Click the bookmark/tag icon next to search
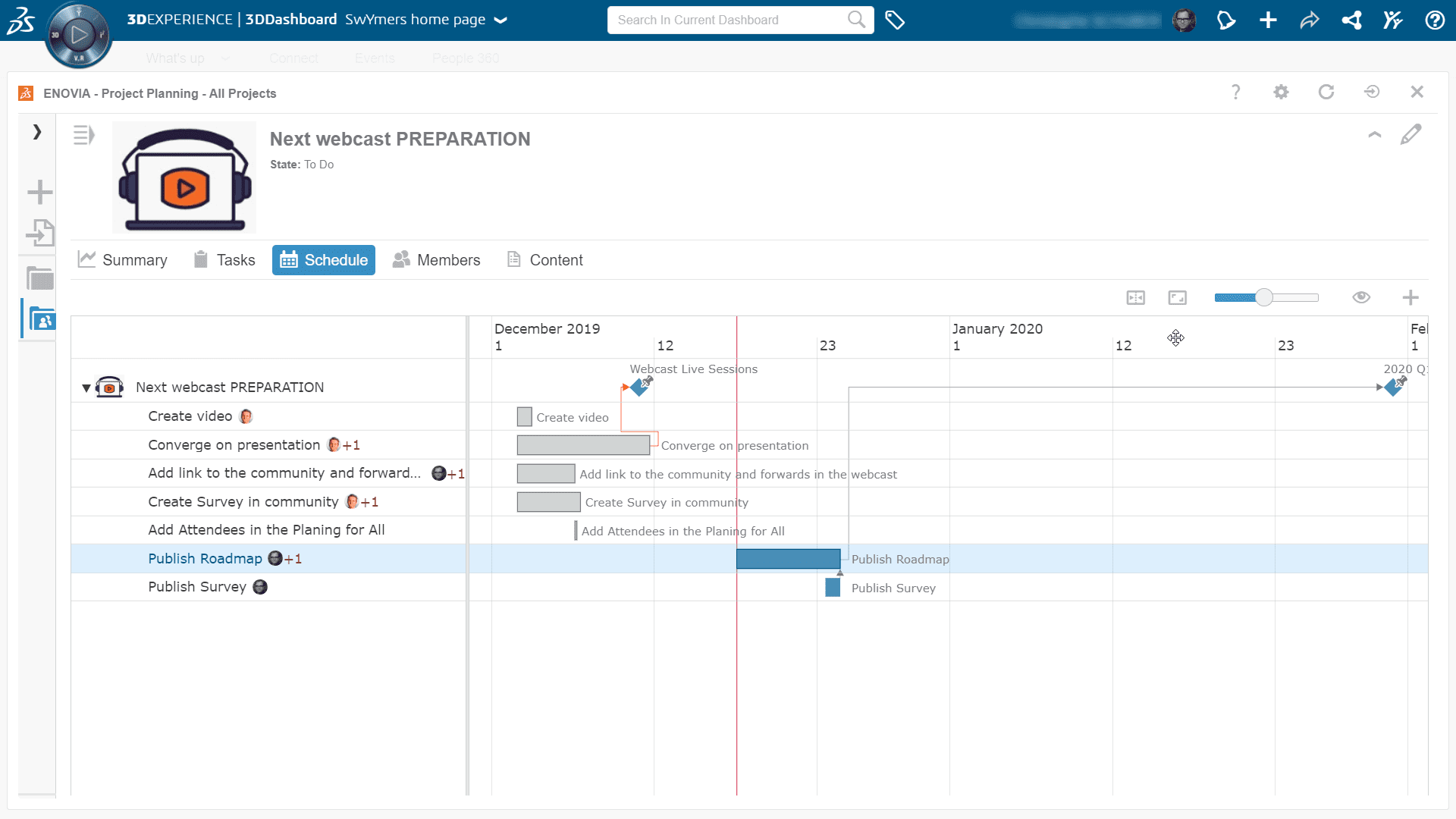1456x819 pixels. pos(894,19)
